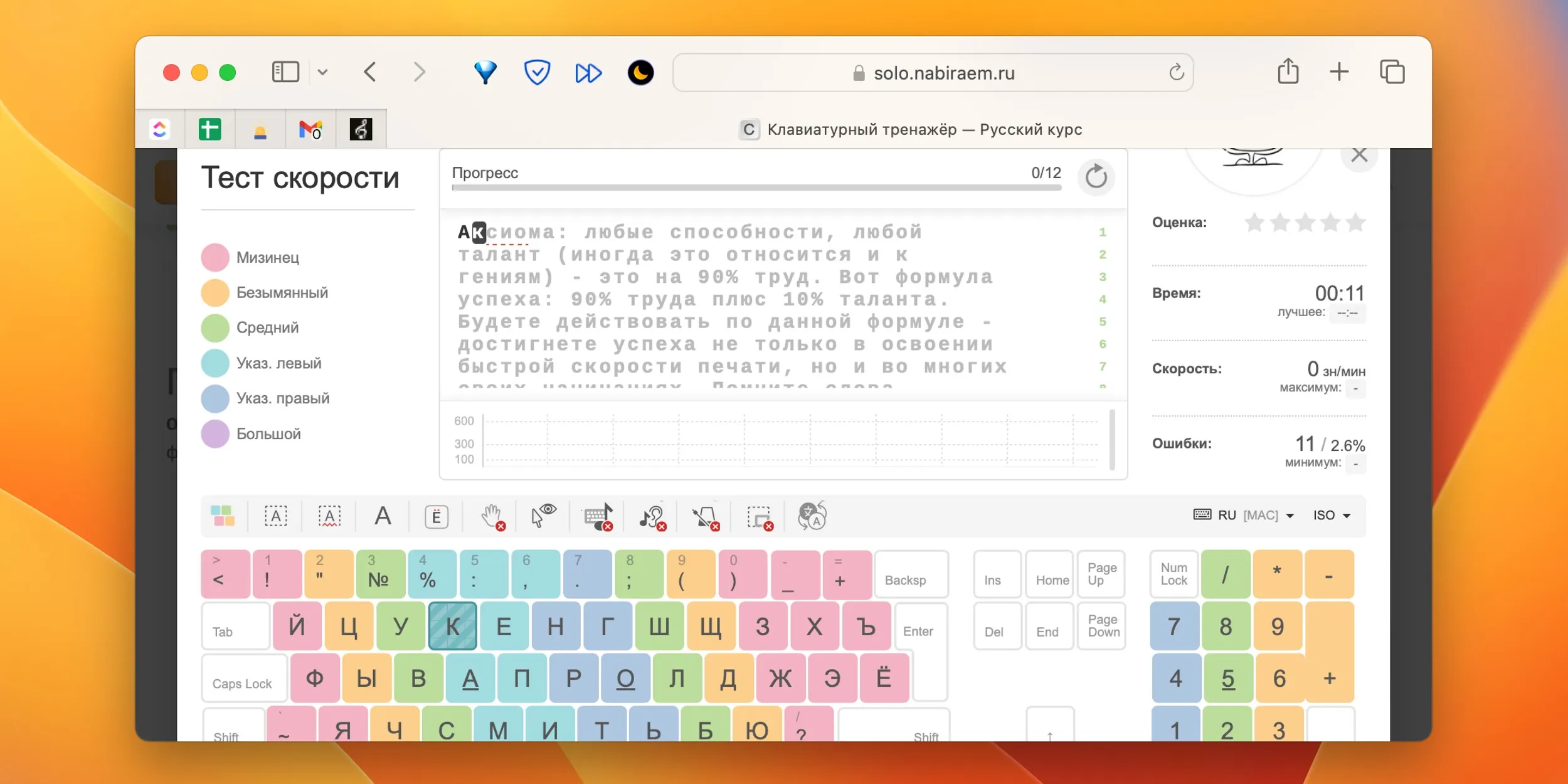Click the Безымянный orange color swatch
This screenshot has height=784, width=1568.
[x=215, y=293]
